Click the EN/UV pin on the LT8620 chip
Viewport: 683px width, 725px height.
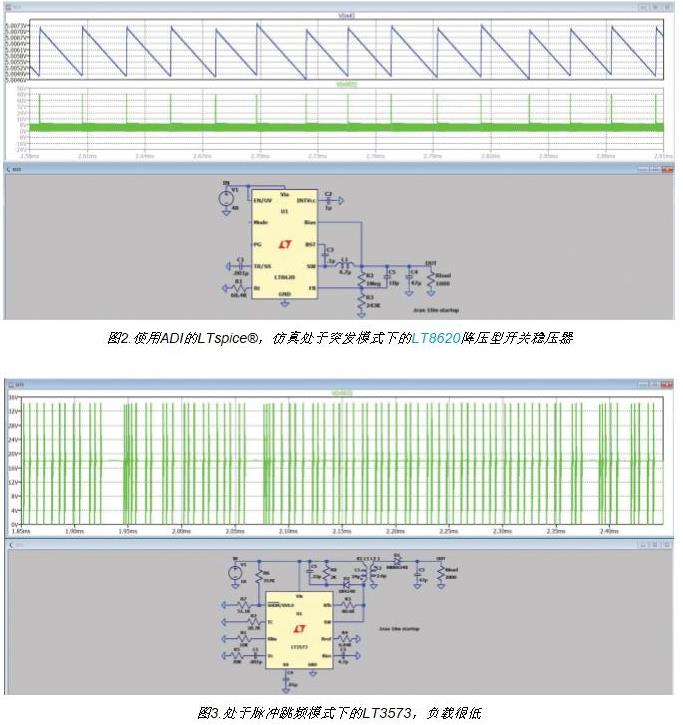tap(265, 201)
